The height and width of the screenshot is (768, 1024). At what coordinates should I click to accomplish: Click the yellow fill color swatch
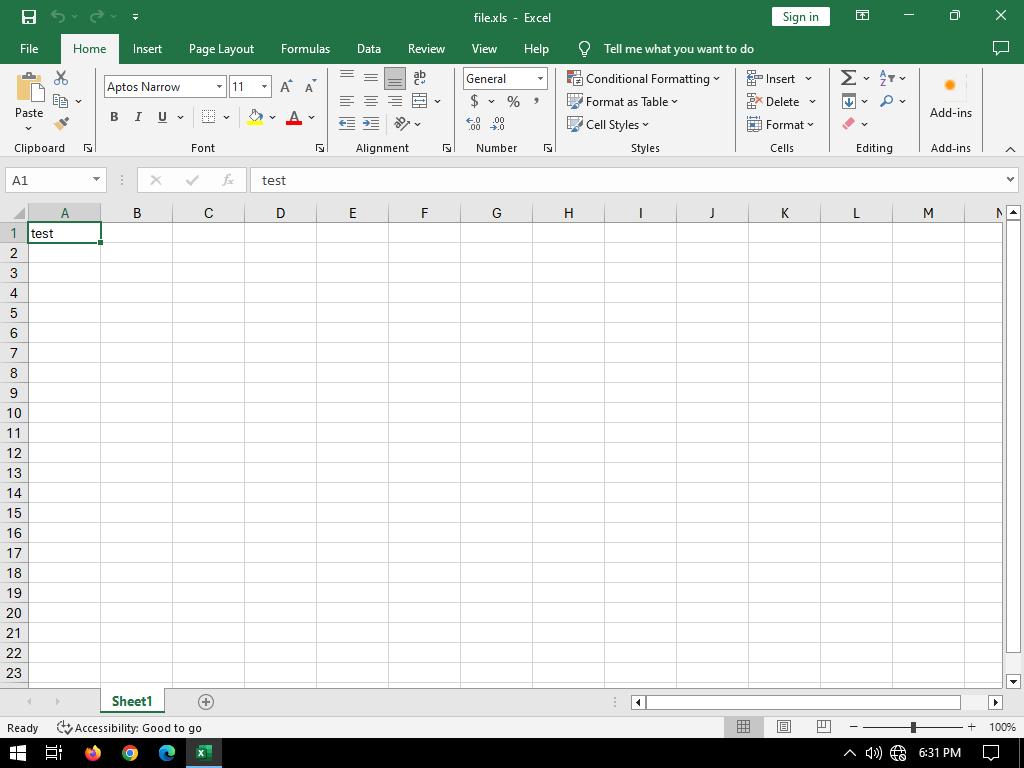[255, 118]
